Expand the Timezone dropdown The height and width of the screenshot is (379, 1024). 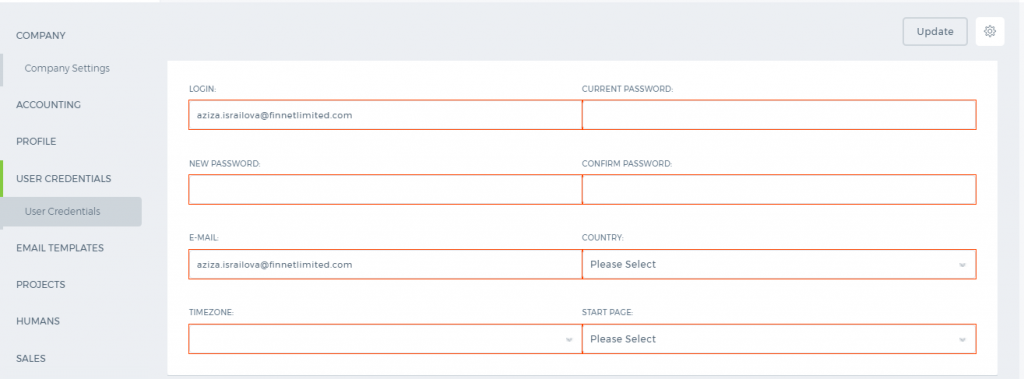pyautogui.click(x=385, y=339)
